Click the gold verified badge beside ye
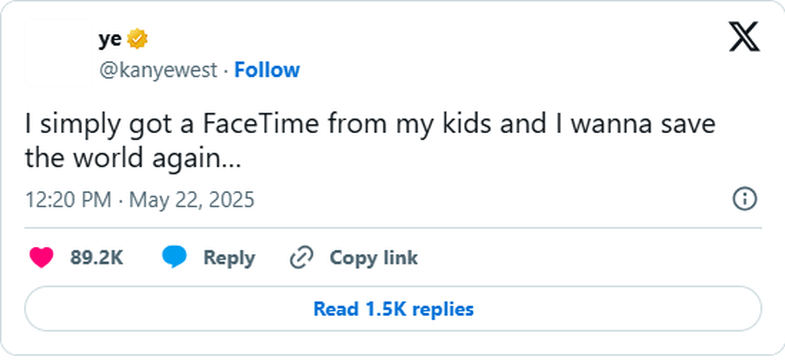 click(137, 39)
